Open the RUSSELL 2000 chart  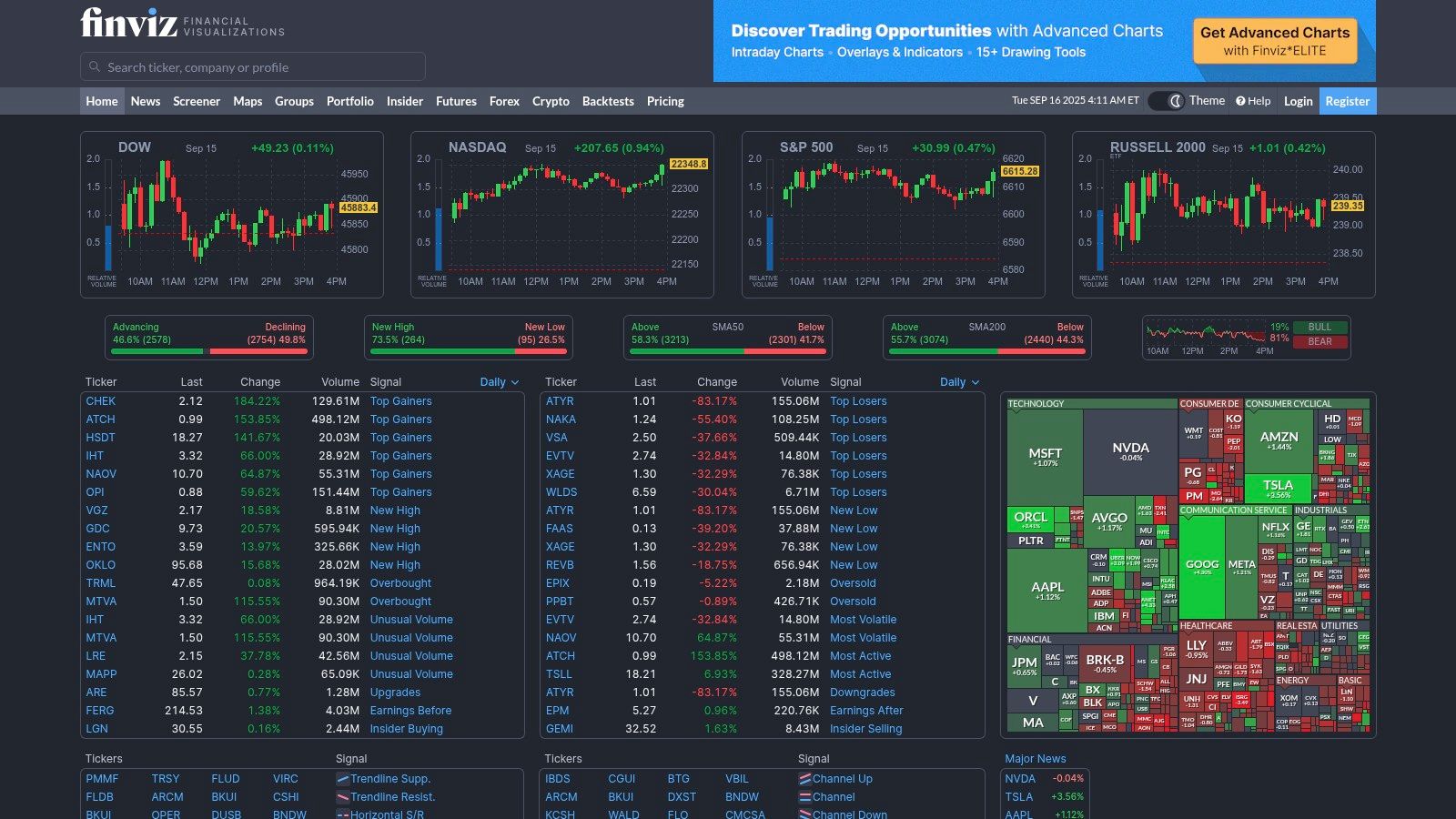(1224, 215)
